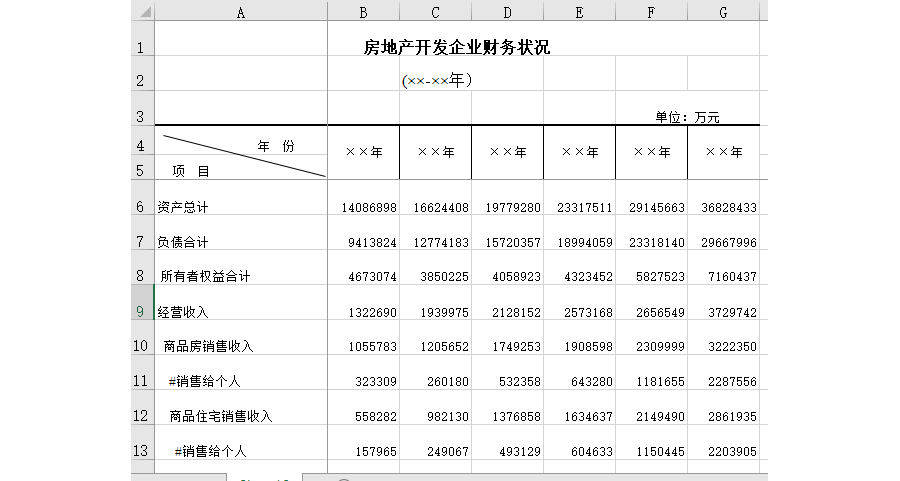The height and width of the screenshot is (481, 900).
Task: Select column F header
Action: click(651, 12)
